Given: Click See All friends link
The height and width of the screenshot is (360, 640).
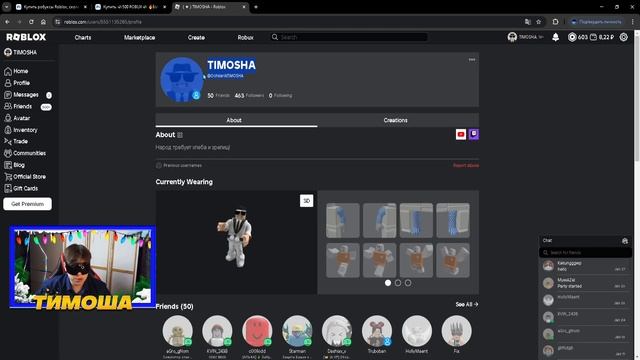Looking at the screenshot, I should 467,304.
